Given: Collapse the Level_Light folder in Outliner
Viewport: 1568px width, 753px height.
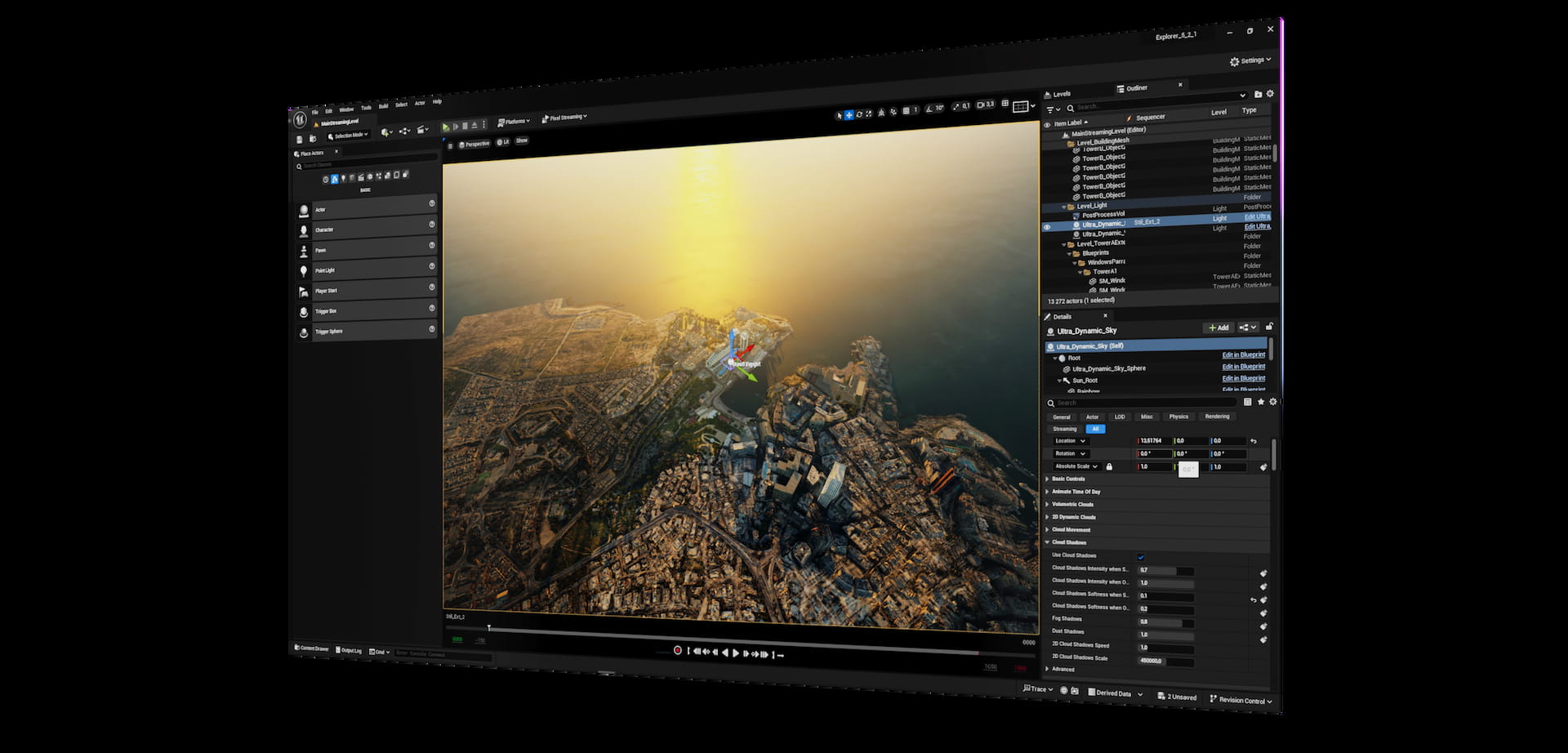Looking at the screenshot, I should pyautogui.click(x=1062, y=207).
